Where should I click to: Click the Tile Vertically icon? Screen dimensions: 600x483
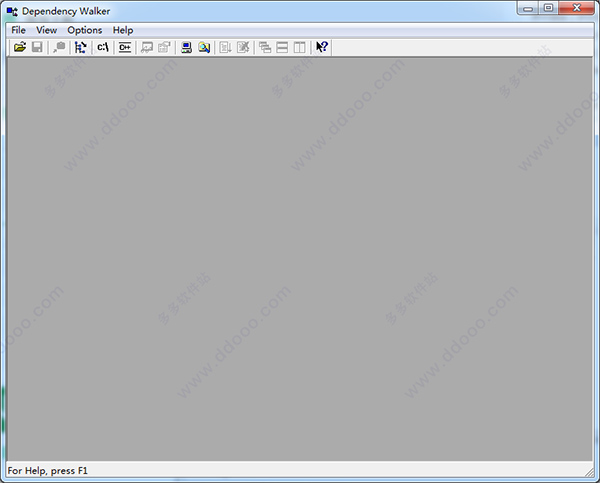click(x=300, y=47)
